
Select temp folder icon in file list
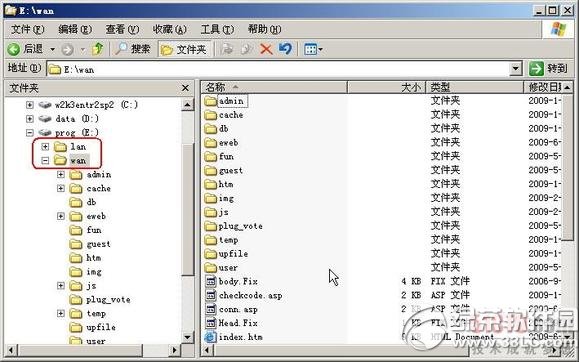pos(210,240)
